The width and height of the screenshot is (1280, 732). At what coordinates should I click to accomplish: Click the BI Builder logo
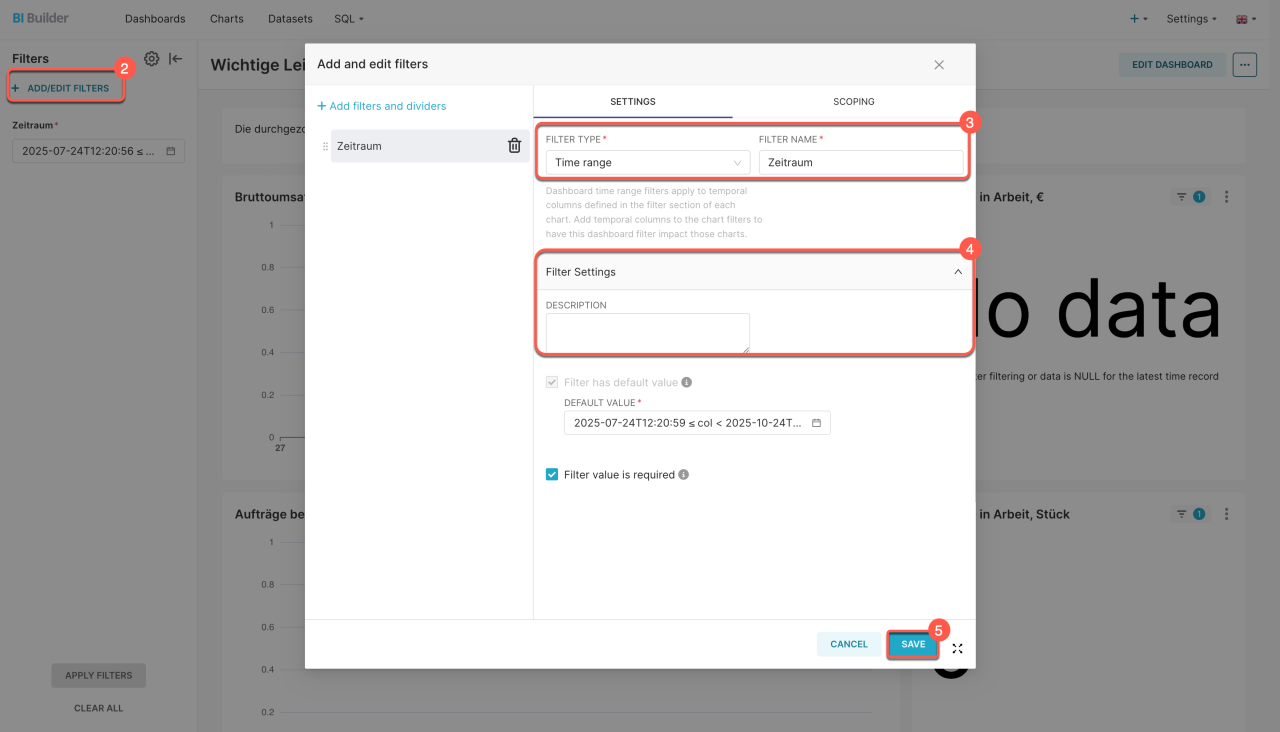[x=41, y=18]
